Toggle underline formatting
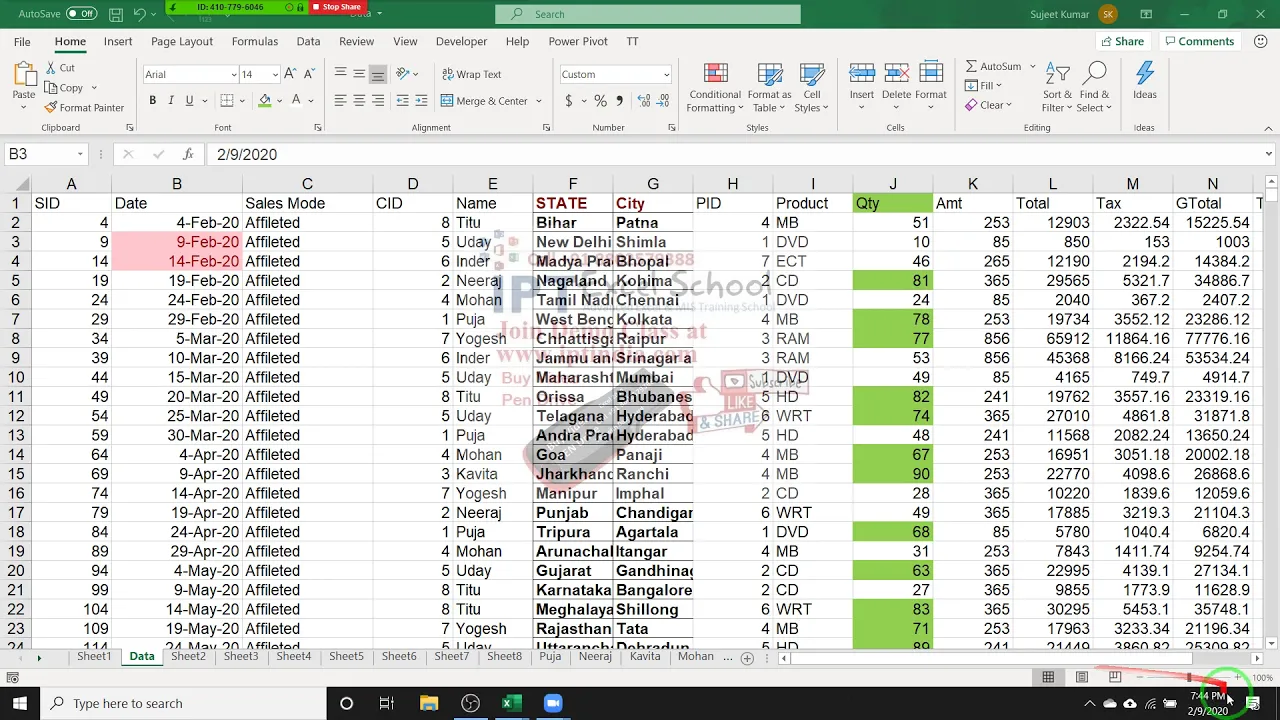 click(189, 100)
